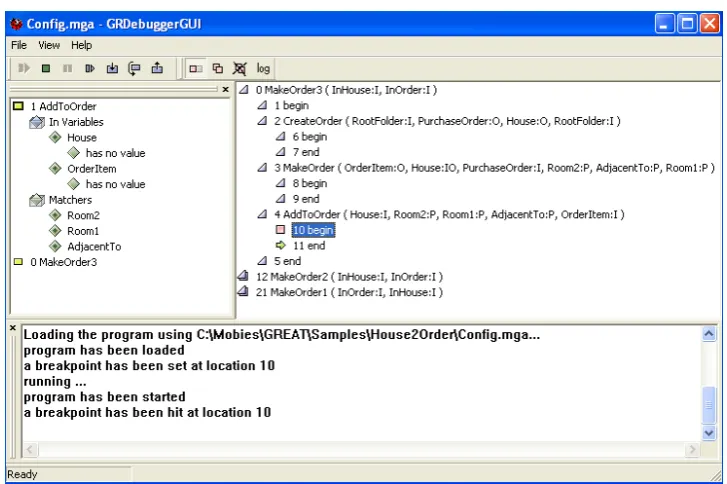Collapse the 3 MakeOrder node

[262, 167]
